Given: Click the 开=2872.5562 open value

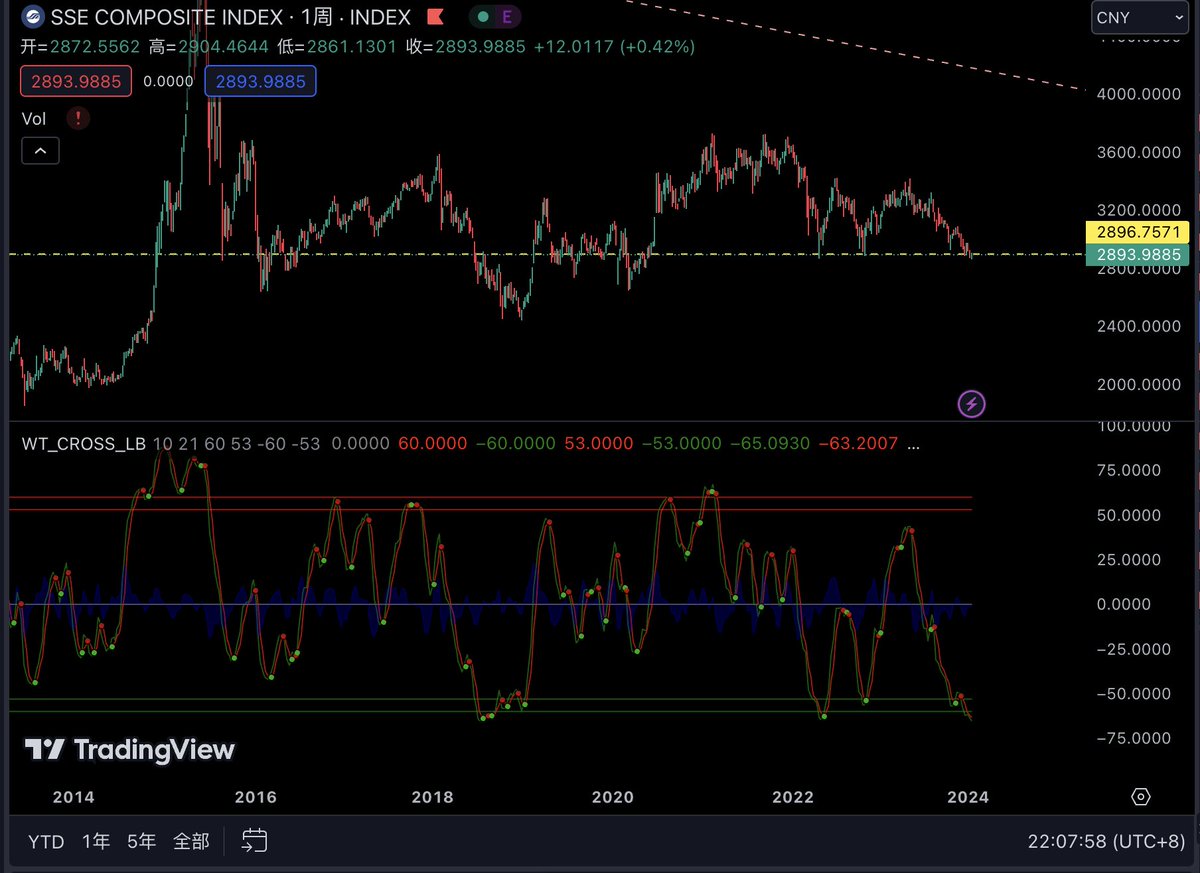Looking at the screenshot, I should (x=82, y=47).
